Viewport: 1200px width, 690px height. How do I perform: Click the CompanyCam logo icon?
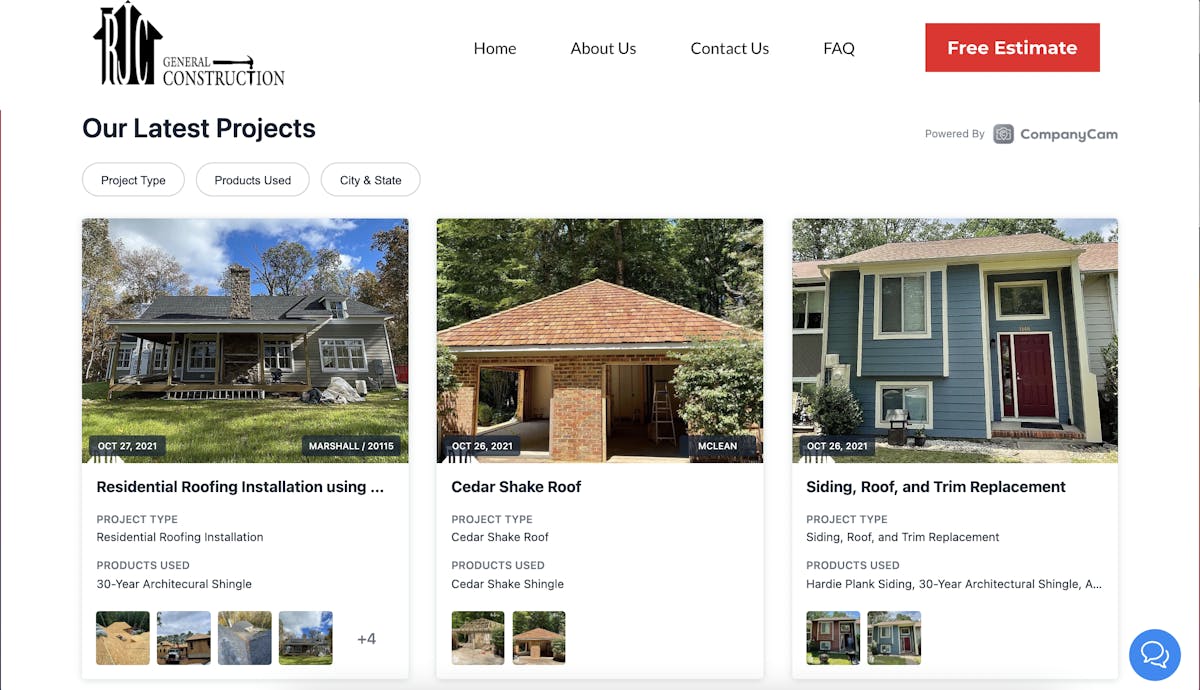1003,134
